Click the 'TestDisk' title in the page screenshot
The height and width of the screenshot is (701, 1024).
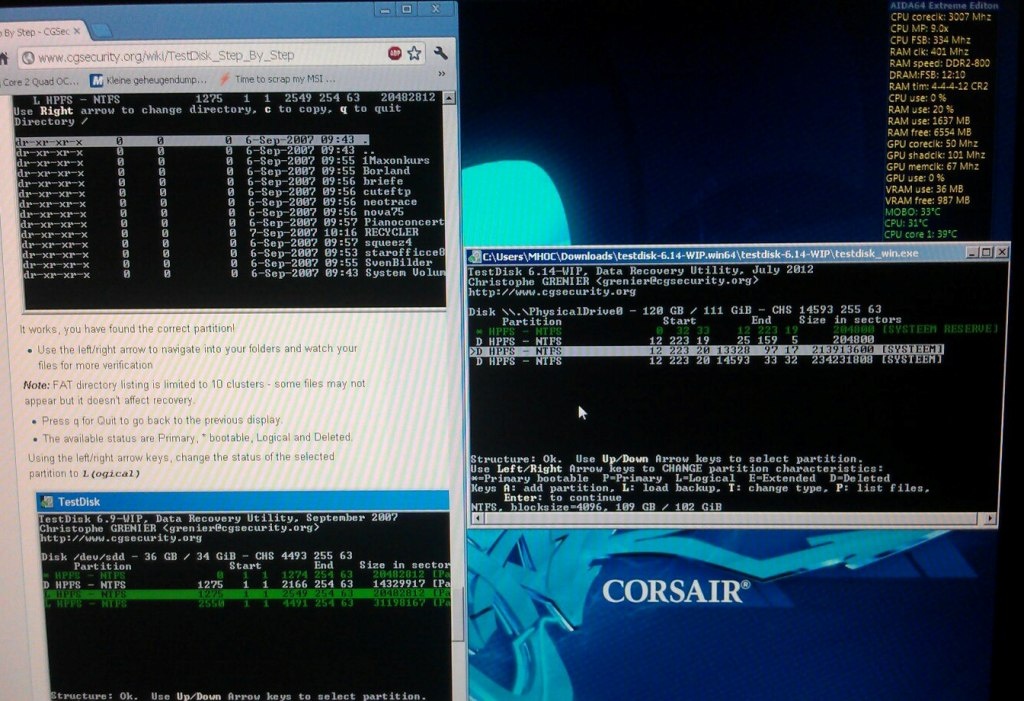(x=79, y=502)
